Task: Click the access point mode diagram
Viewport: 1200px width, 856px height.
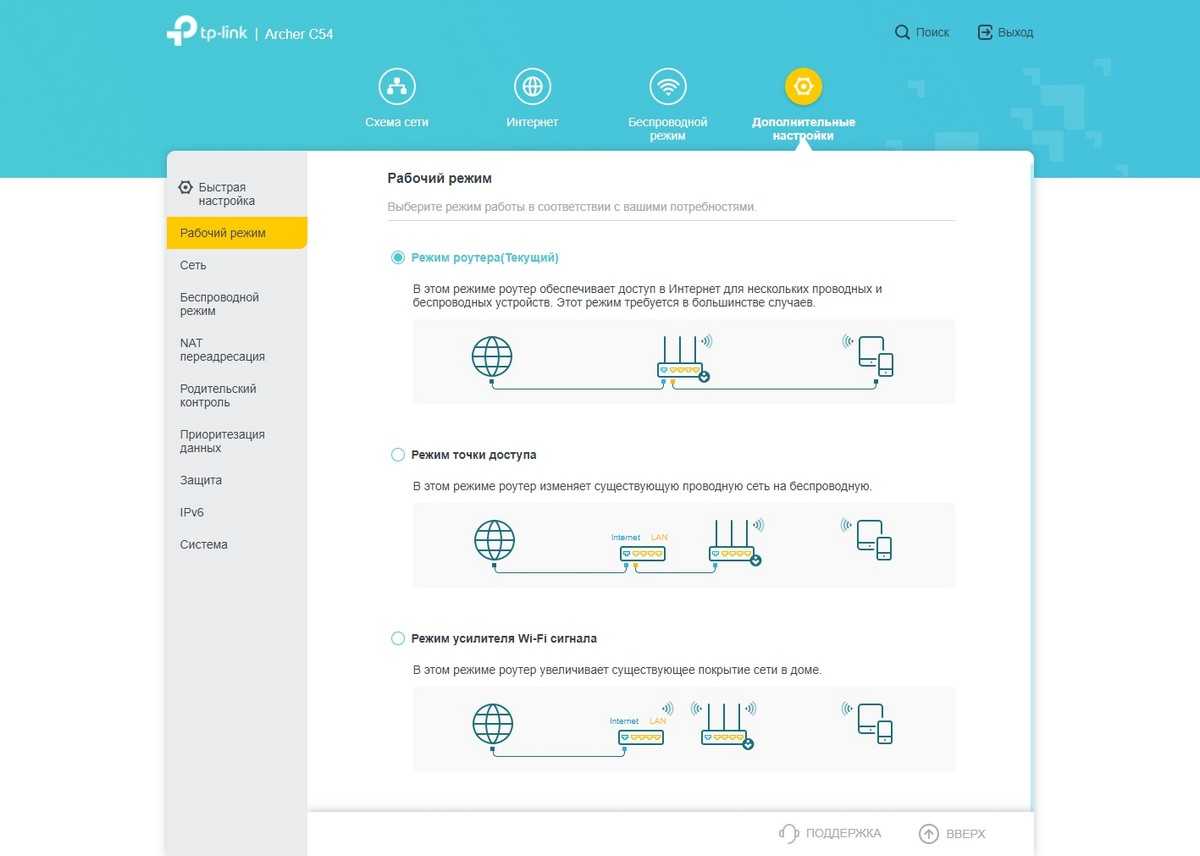Action: [683, 545]
